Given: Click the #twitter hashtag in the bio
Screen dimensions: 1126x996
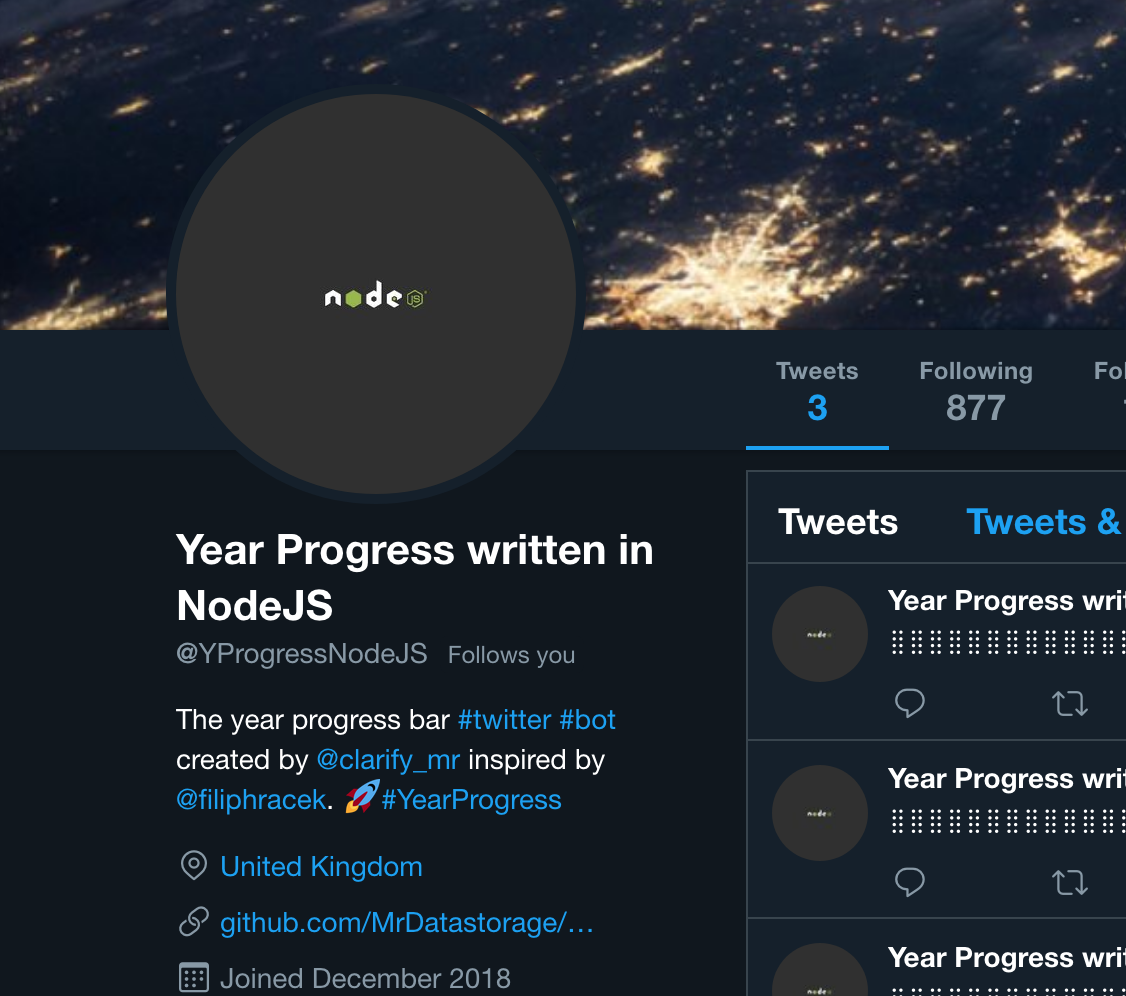Looking at the screenshot, I should pyautogui.click(x=504, y=719).
